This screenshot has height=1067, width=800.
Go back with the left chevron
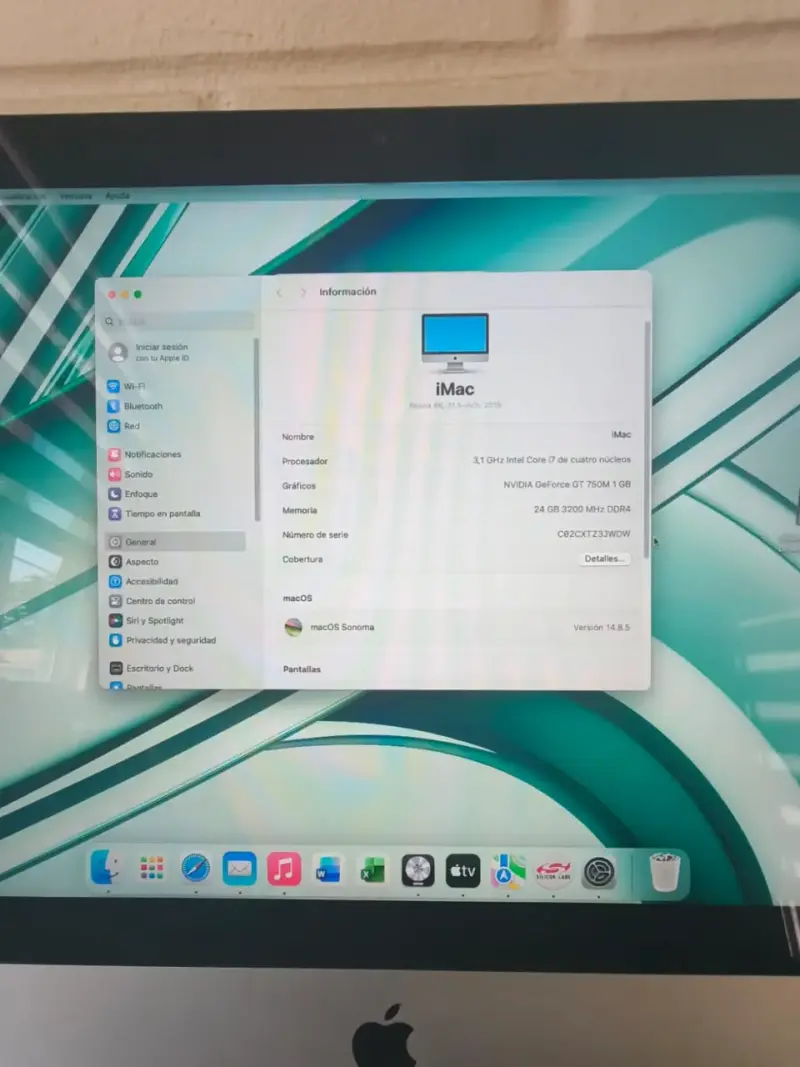[279, 293]
